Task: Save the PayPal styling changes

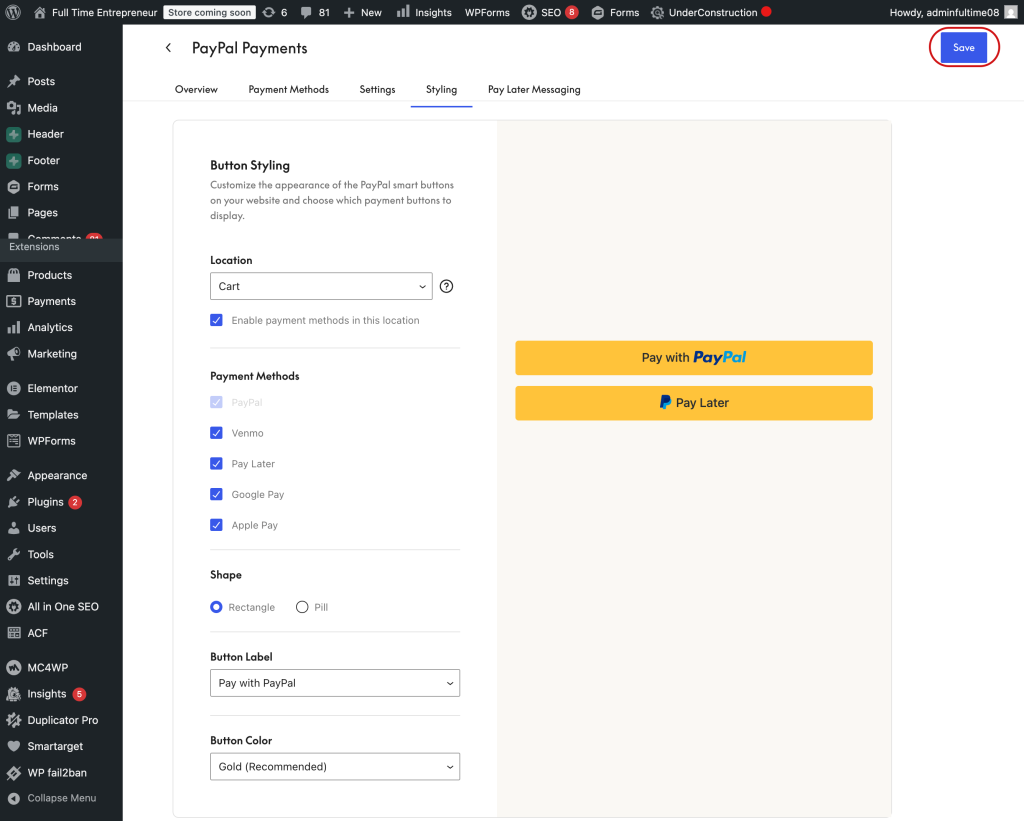Action: coord(964,48)
